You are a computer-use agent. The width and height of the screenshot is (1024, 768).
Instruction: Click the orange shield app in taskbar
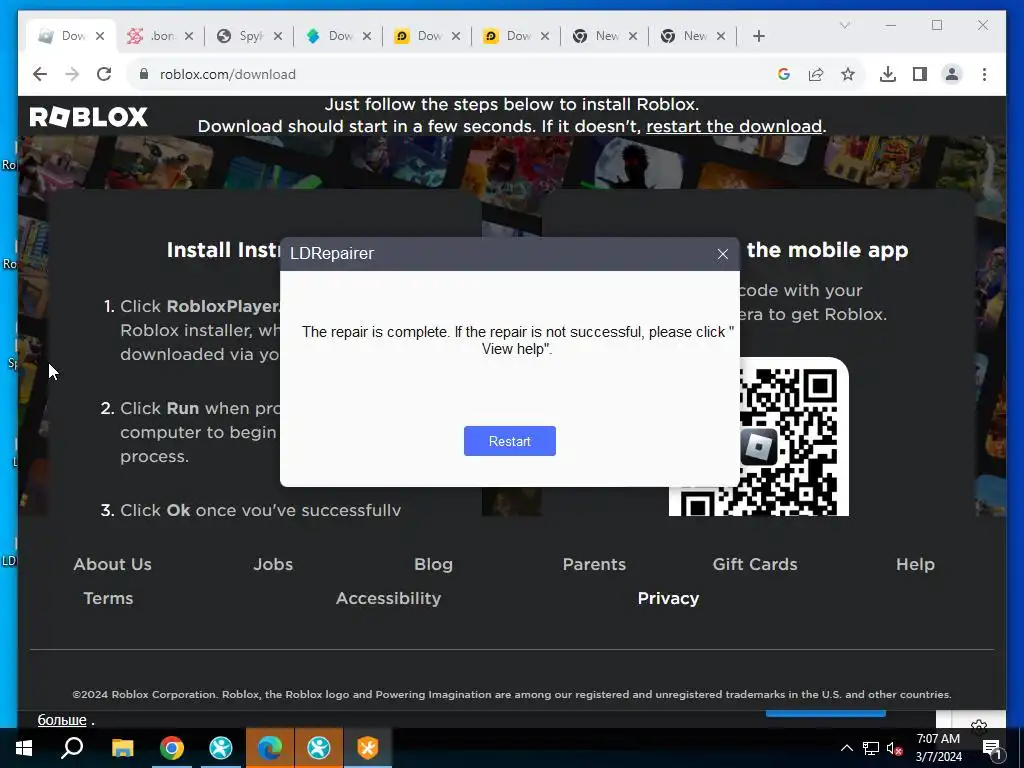(368, 748)
